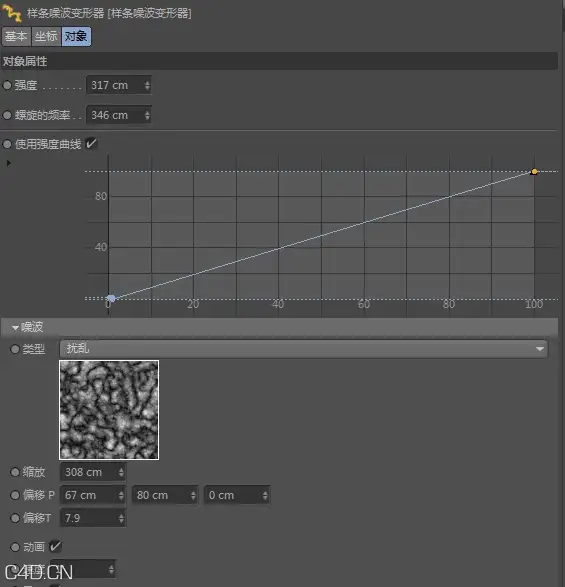Viewport: 565px width, 587px height.
Task: Click stepper arrows of 0 cm field
Action: [x=265, y=495]
